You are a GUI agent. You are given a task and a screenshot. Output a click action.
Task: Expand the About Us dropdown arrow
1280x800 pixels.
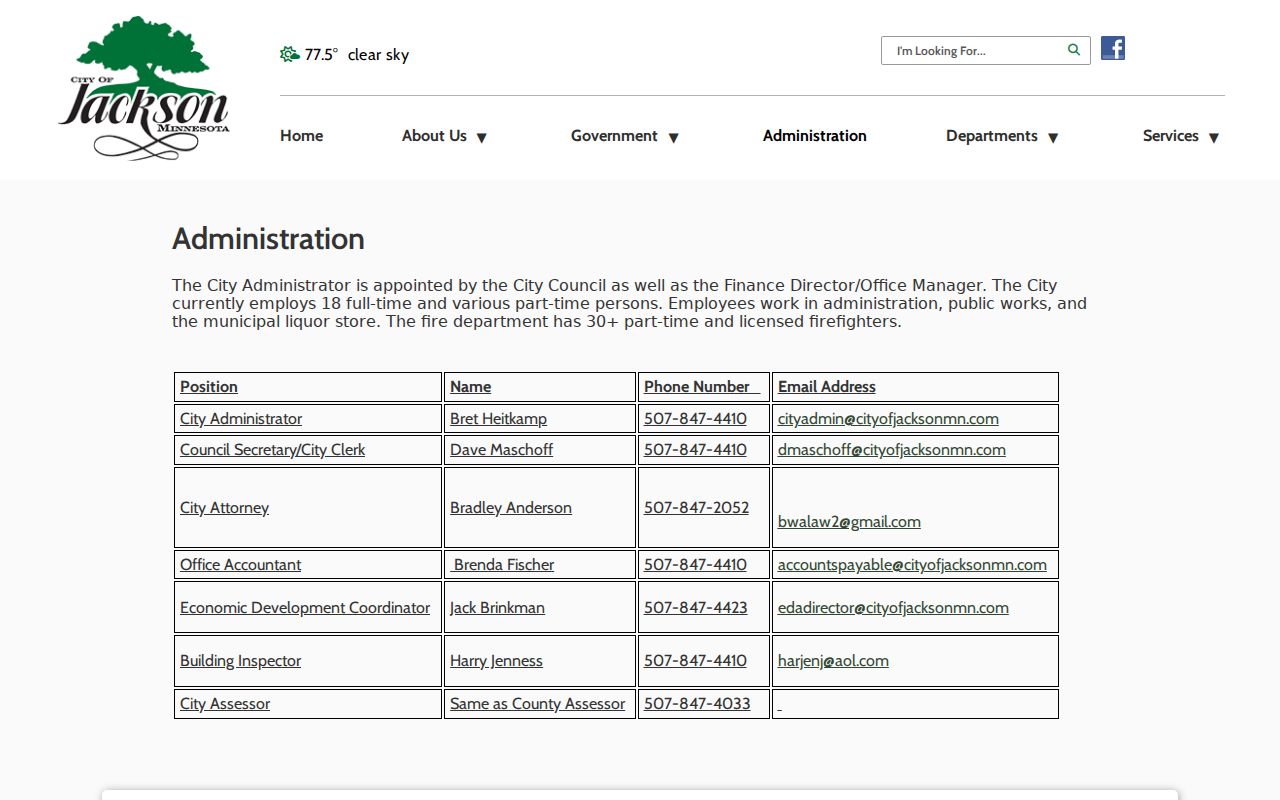(x=481, y=138)
